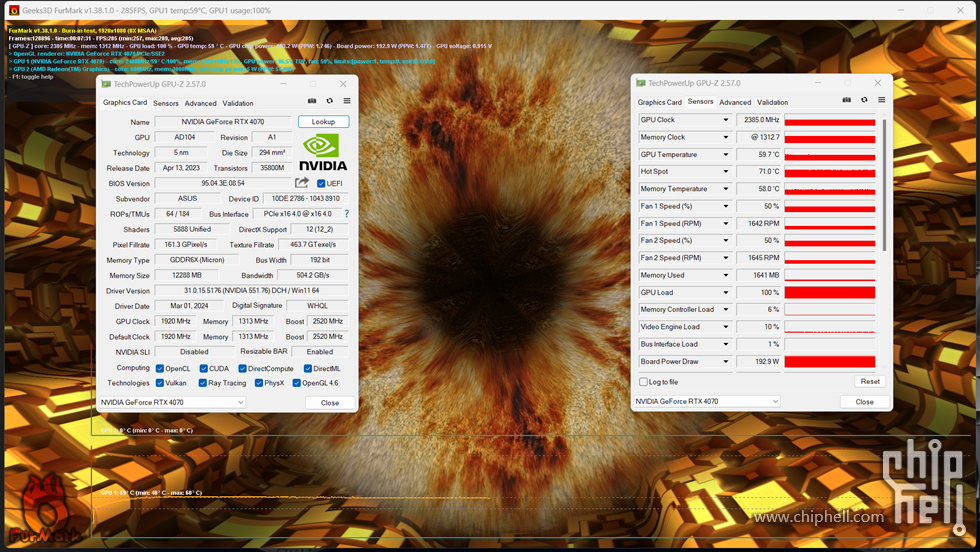This screenshot has width=980, height=552.
Task: Switch to Advanced tab in Sensors window
Action: [x=735, y=103]
